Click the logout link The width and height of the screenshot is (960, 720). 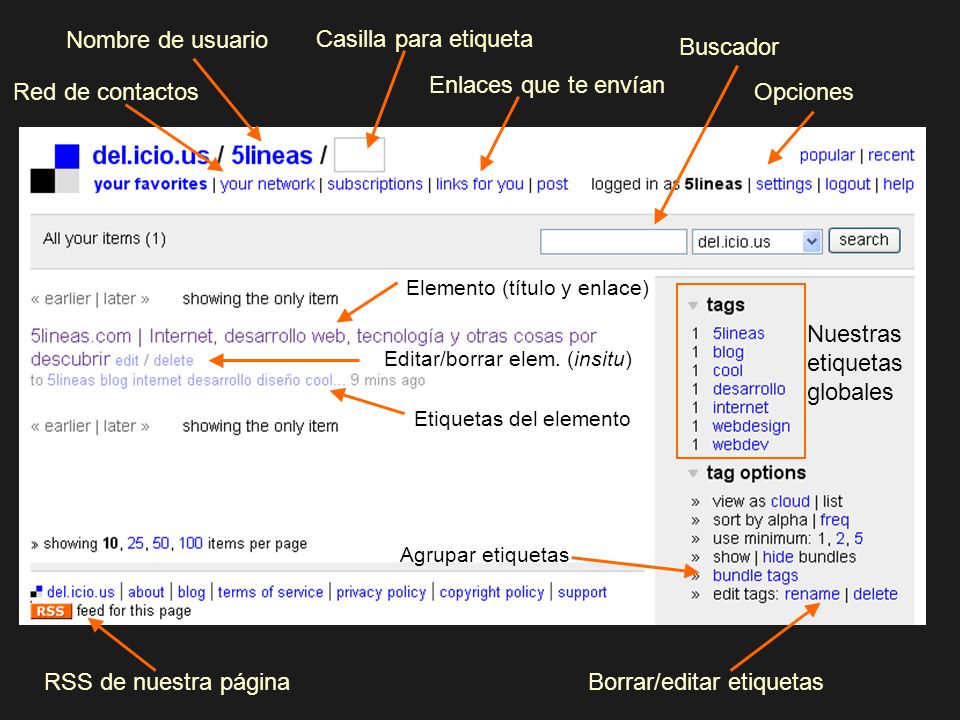[x=847, y=184]
